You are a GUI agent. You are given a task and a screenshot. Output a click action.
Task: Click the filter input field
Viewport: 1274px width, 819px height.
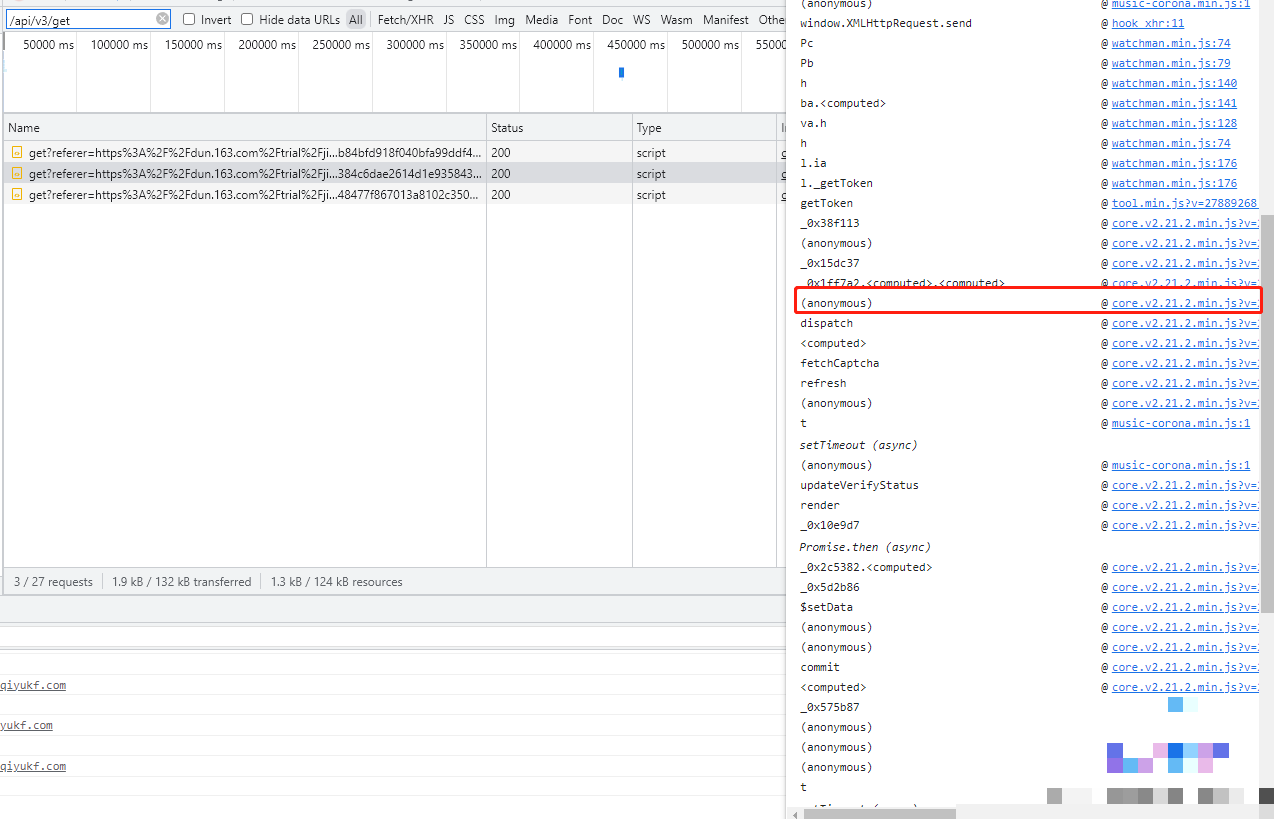pyautogui.click(x=80, y=19)
